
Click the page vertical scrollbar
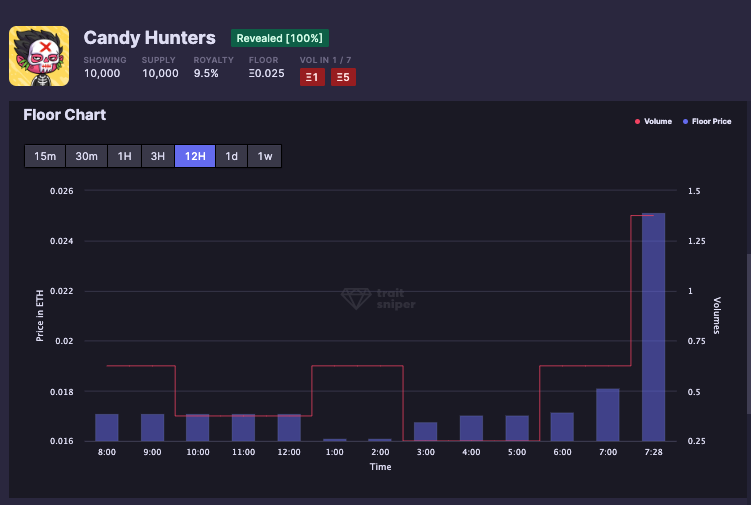749,334
